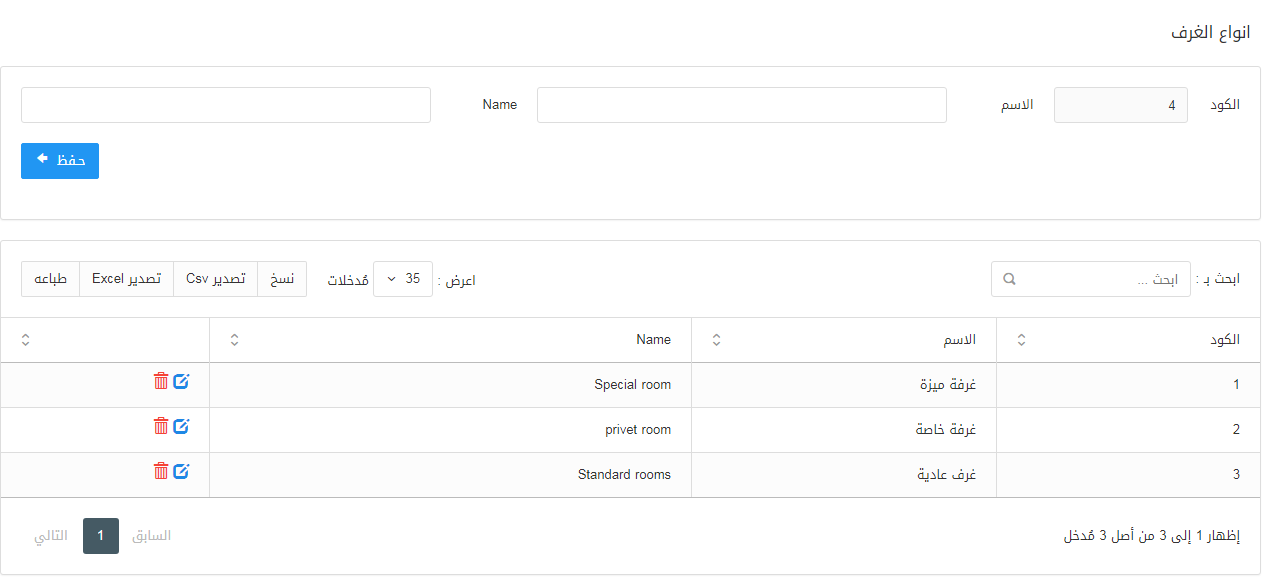
Task: Sort table by الاسم column
Action: click(x=716, y=340)
